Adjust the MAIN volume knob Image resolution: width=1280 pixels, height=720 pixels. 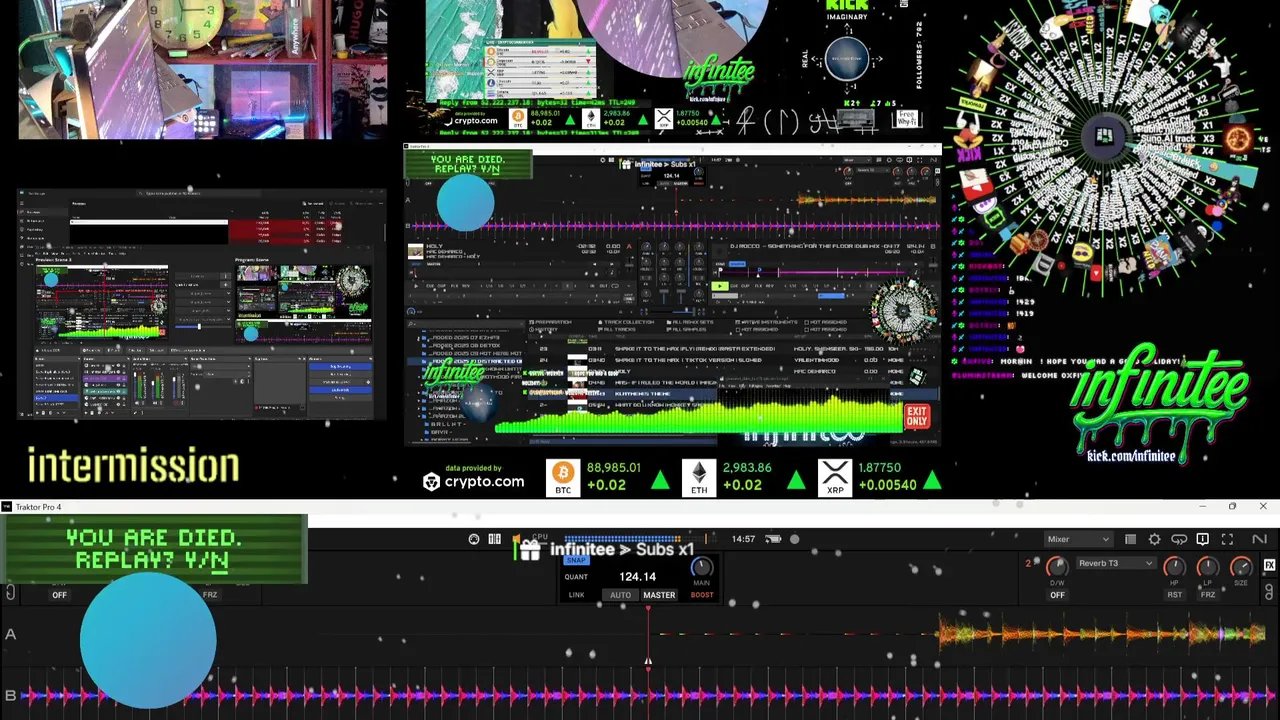point(702,568)
